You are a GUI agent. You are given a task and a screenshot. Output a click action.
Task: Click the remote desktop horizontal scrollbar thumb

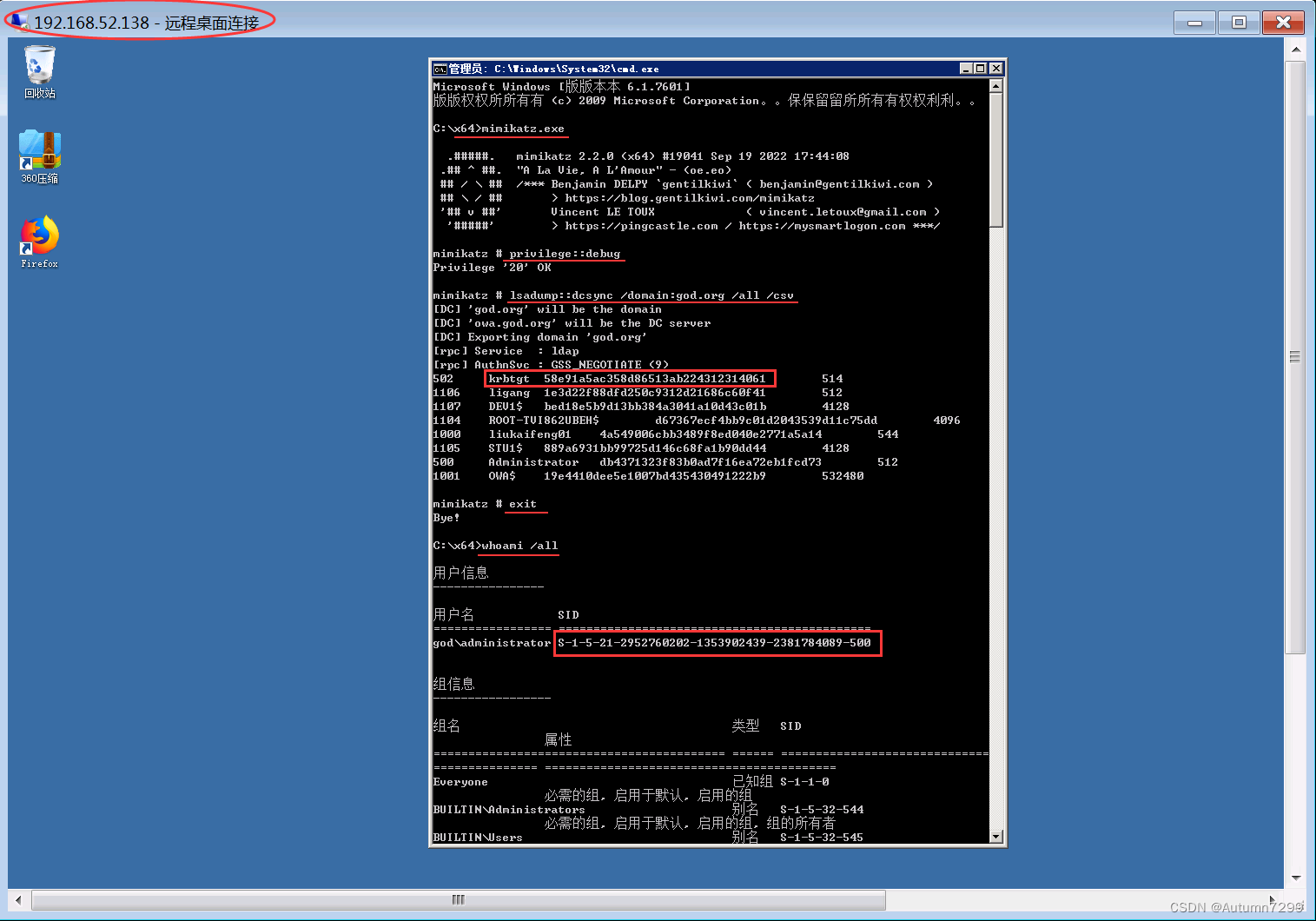pyautogui.click(x=459, y=899)
